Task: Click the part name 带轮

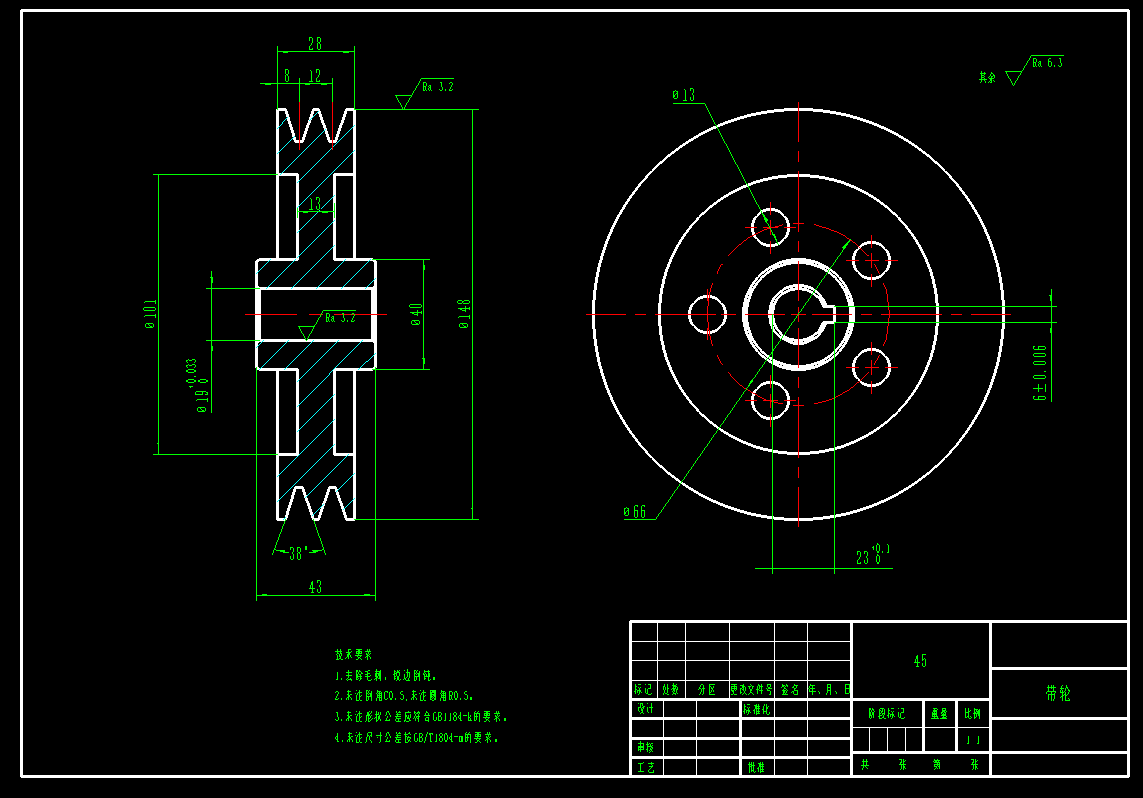Action: click(1058, 693)
